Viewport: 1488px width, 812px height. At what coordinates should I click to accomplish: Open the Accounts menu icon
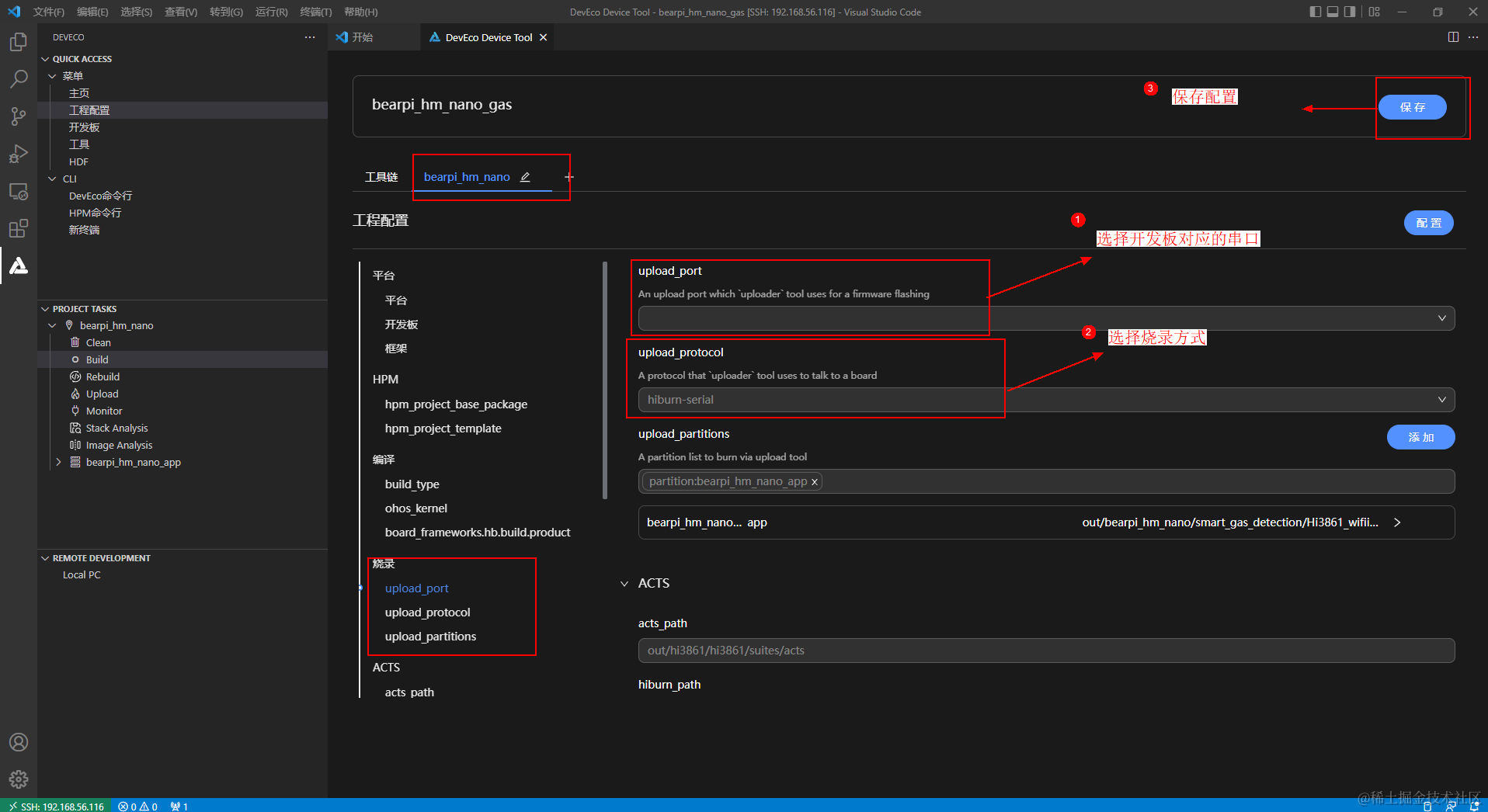(x=19, y=742)
